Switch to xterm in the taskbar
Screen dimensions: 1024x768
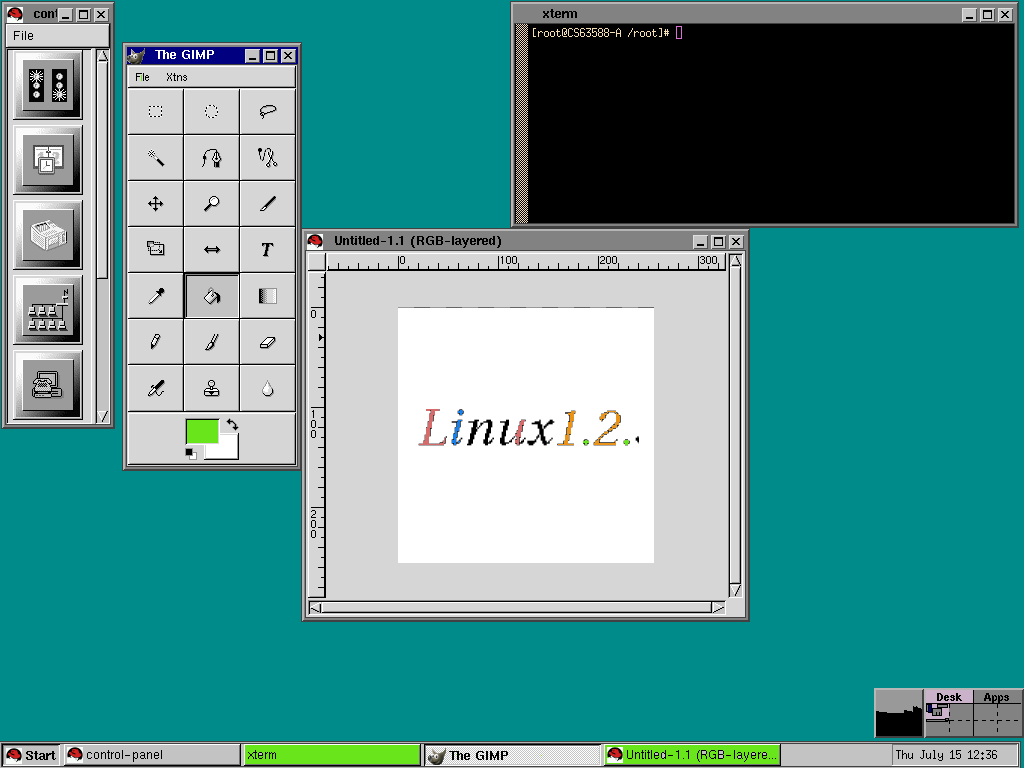[332, 755]
